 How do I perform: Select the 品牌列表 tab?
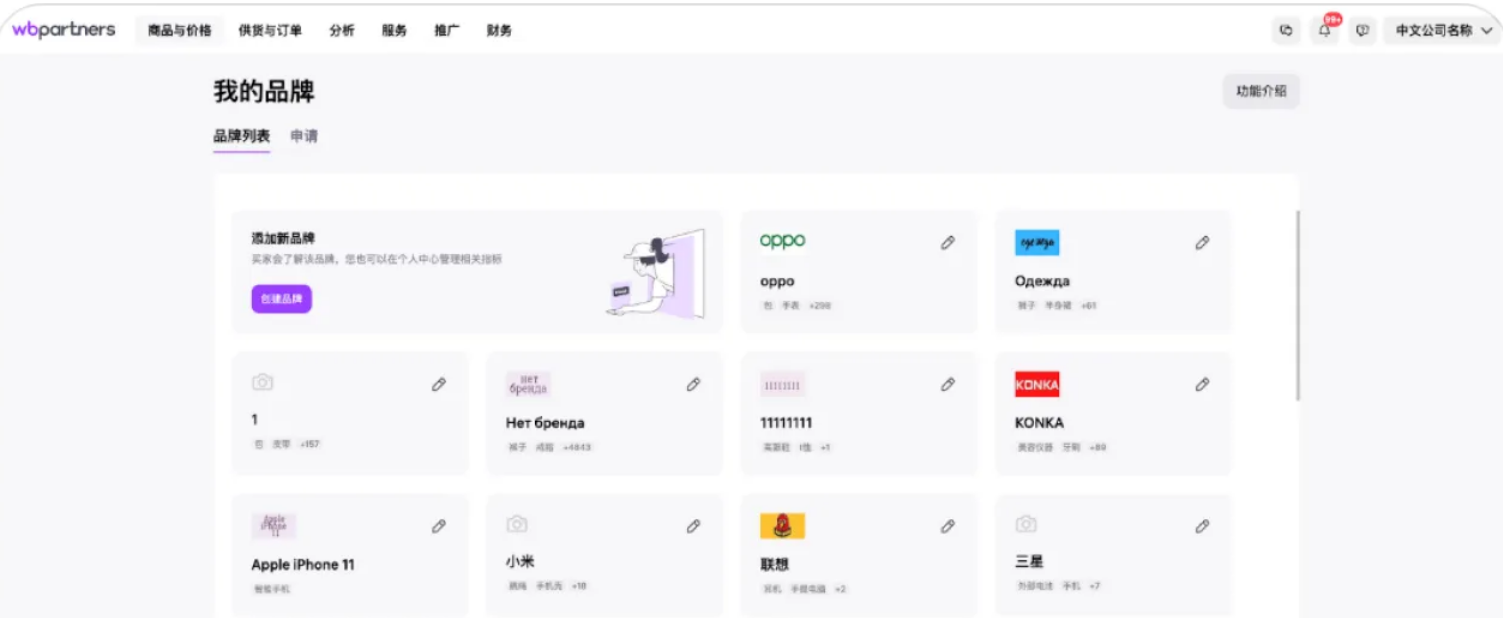[240, 136]
